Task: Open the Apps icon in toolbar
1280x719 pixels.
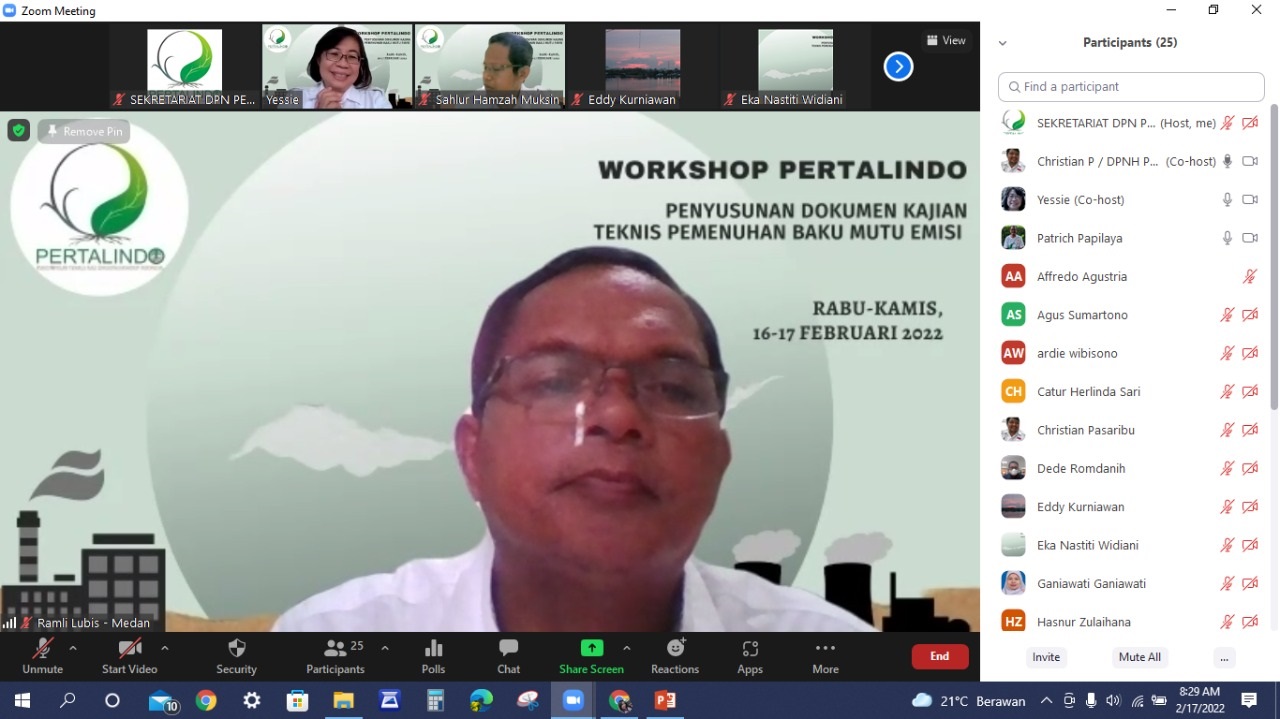Action: (750, 656)
